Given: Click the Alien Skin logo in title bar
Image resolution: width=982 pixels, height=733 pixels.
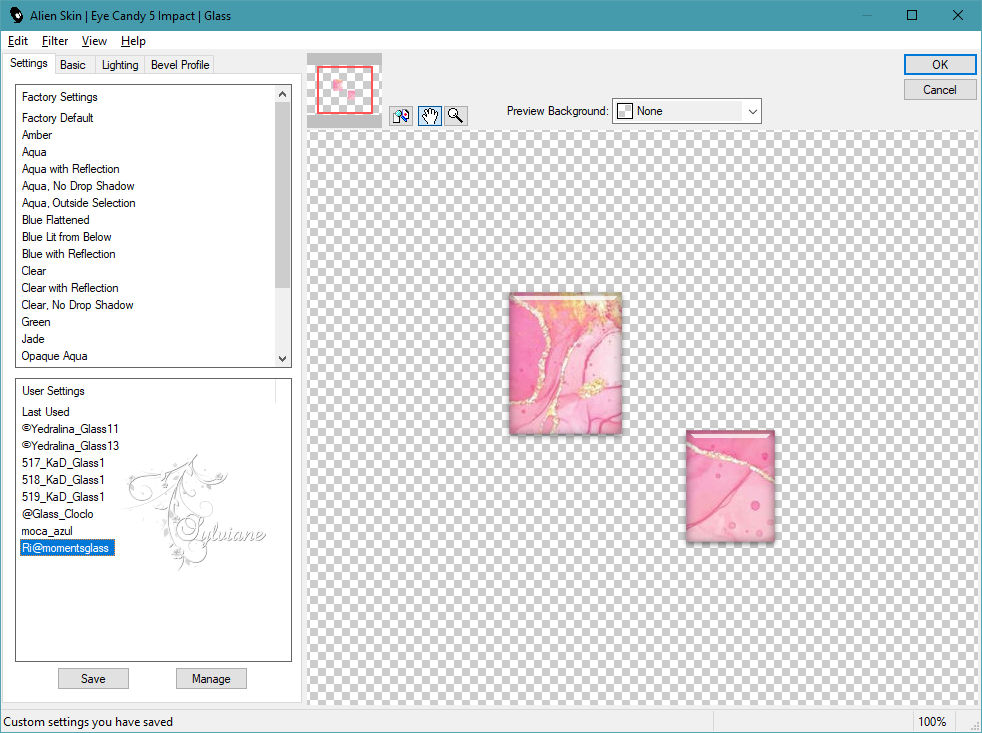Looking at the screenshot, I should (x=16, y=15).
